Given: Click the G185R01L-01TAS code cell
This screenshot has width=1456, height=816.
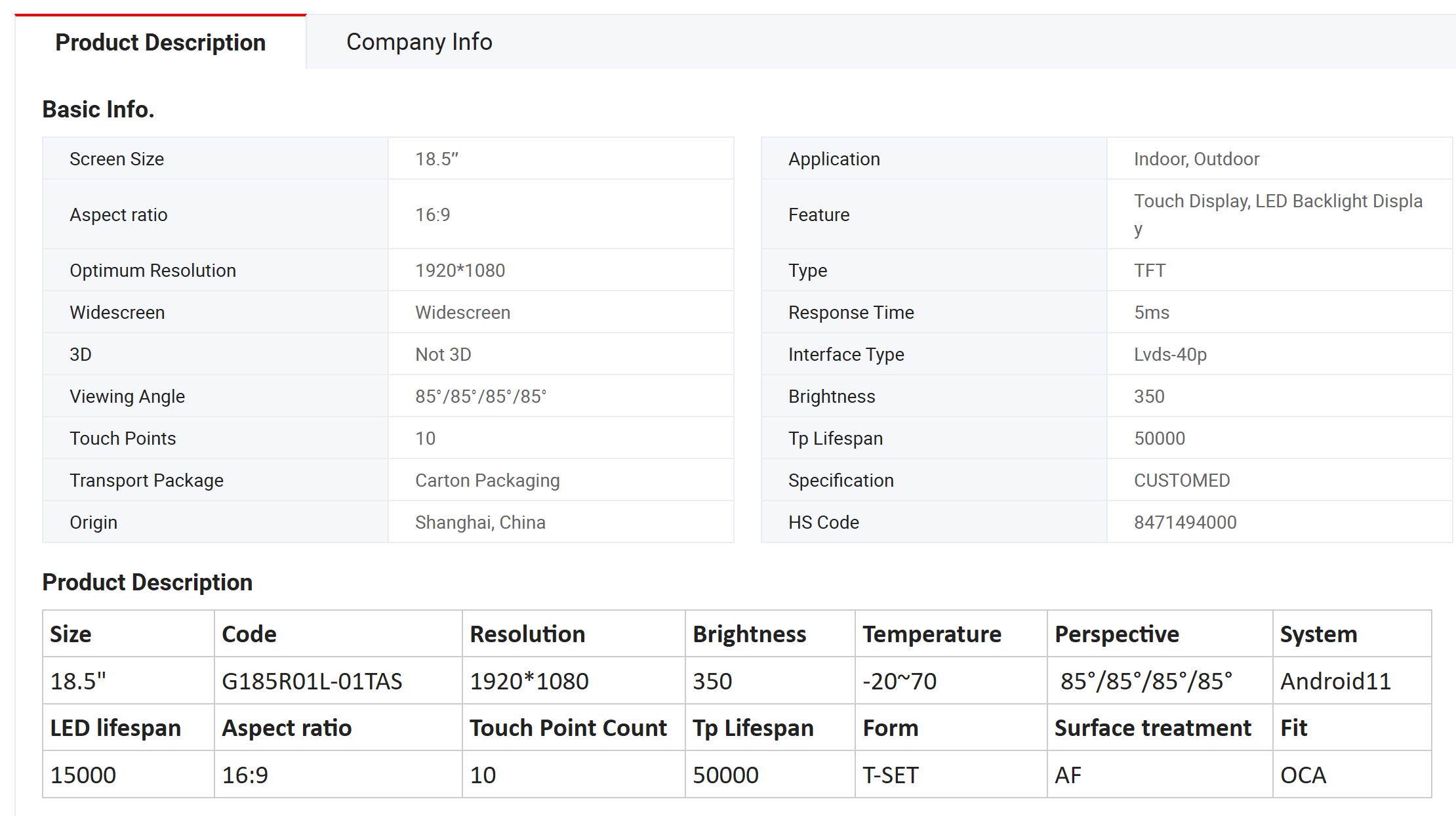Looking at the screenshot, I should 312,681.
